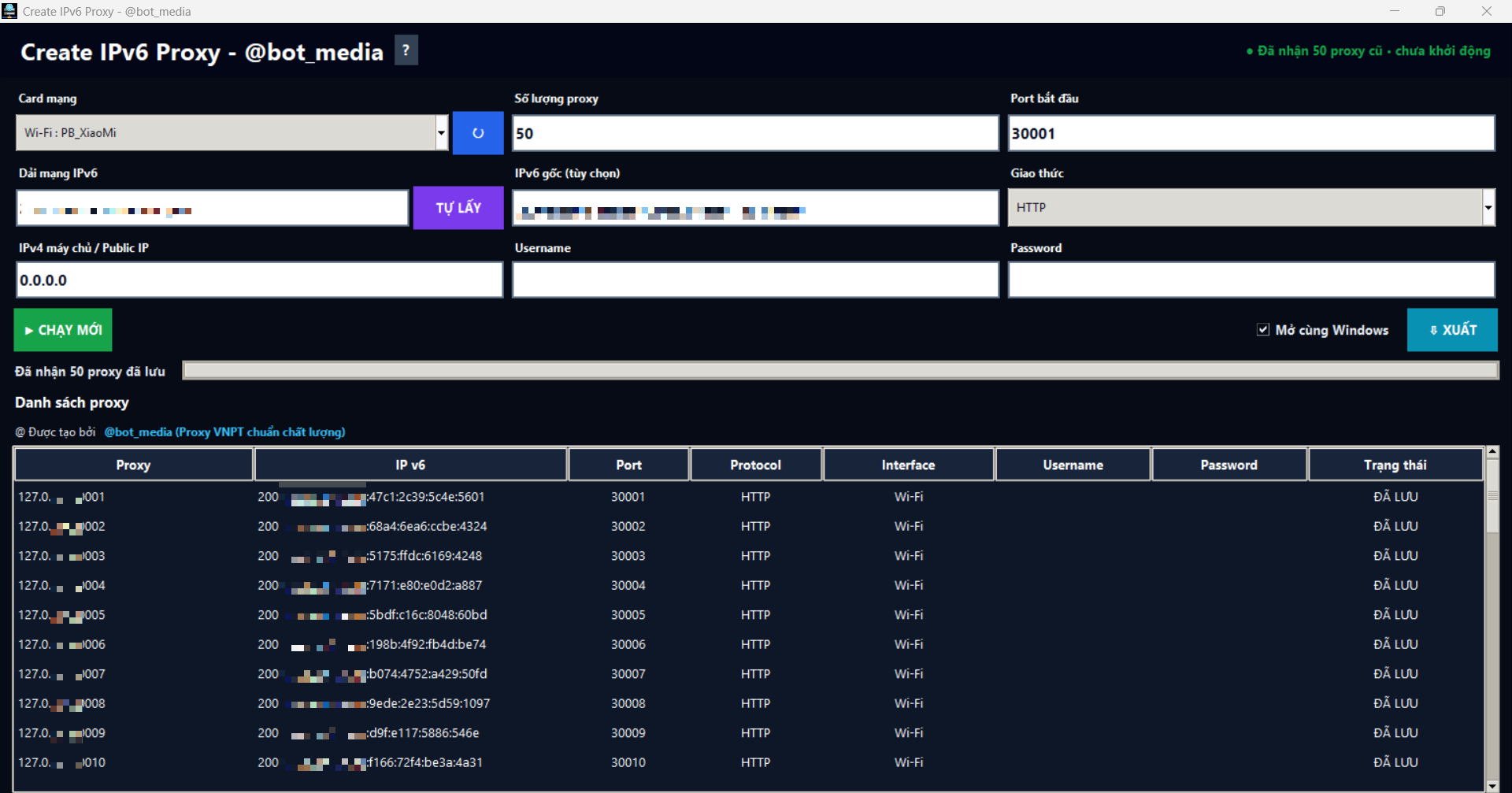Click the Port column header
The width and height of the screenshot is (1512, 793).
point(628,465)
